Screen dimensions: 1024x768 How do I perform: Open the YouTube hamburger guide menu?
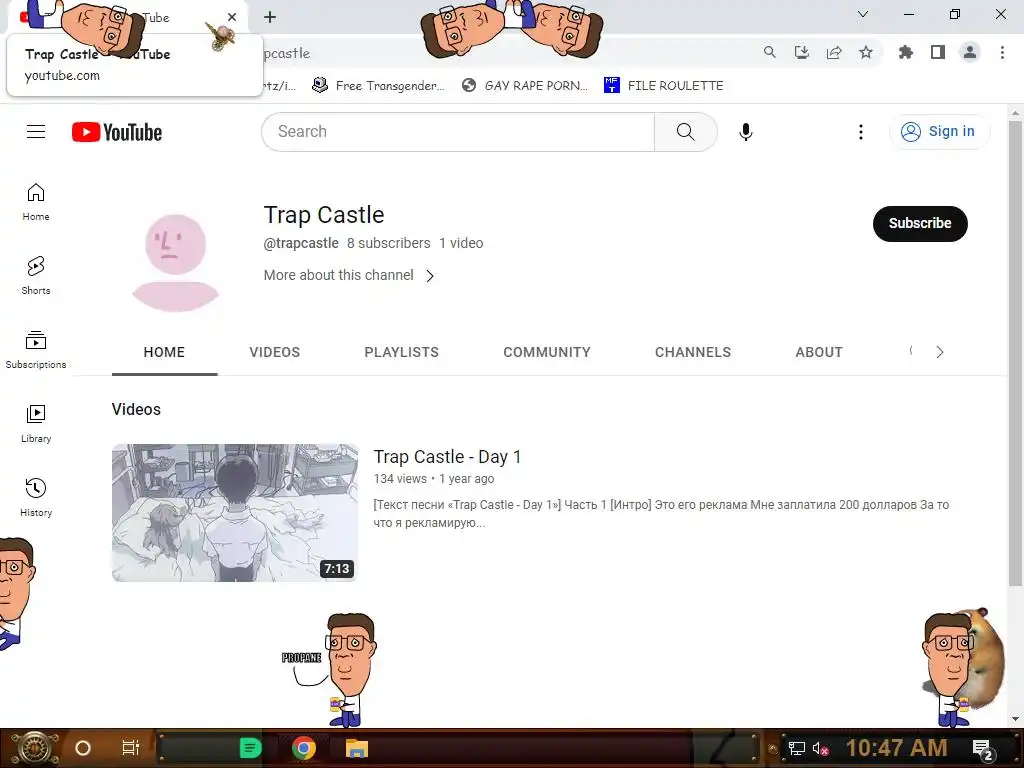point(36,132)
